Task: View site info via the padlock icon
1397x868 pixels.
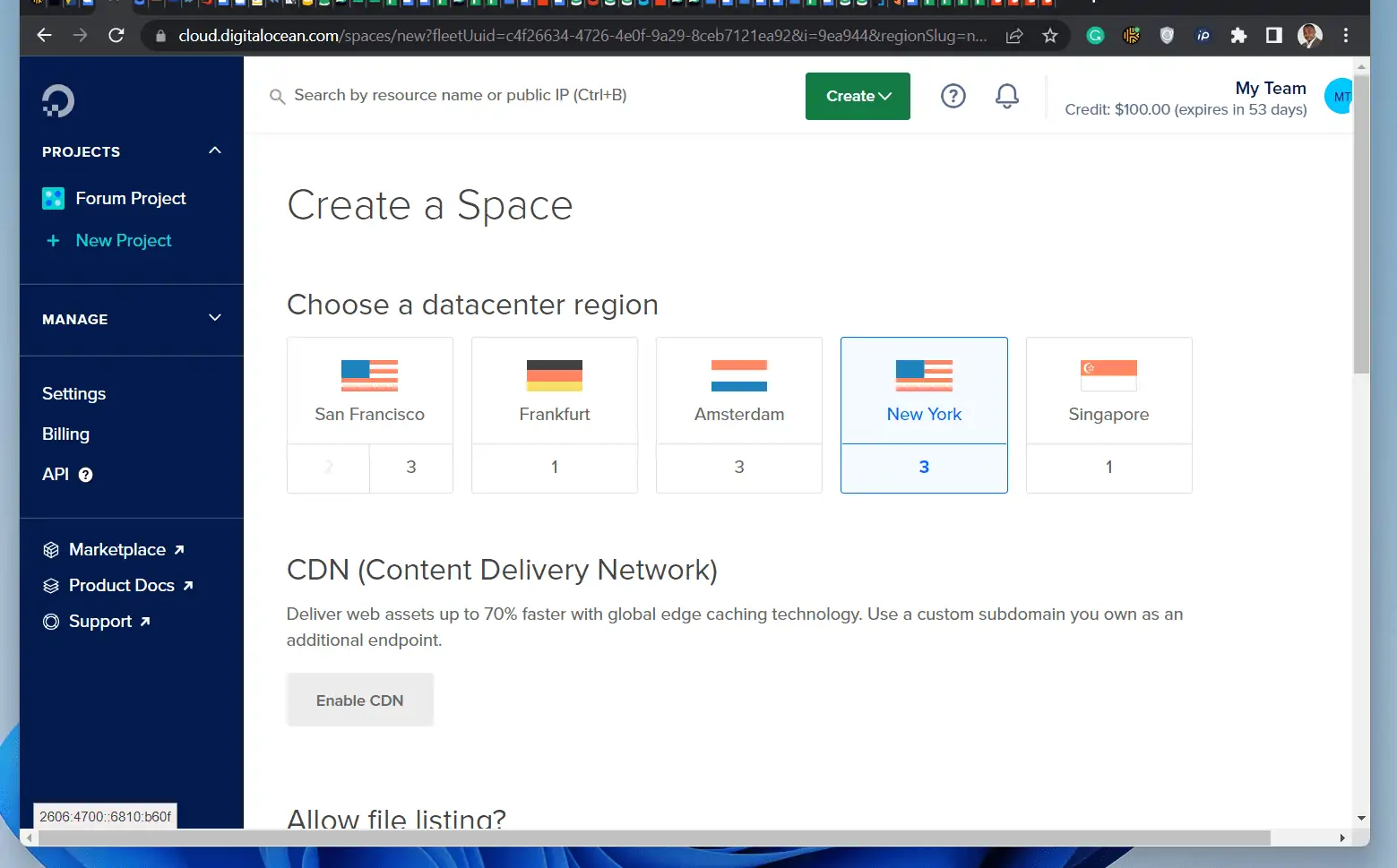Action: coord(160,36)
